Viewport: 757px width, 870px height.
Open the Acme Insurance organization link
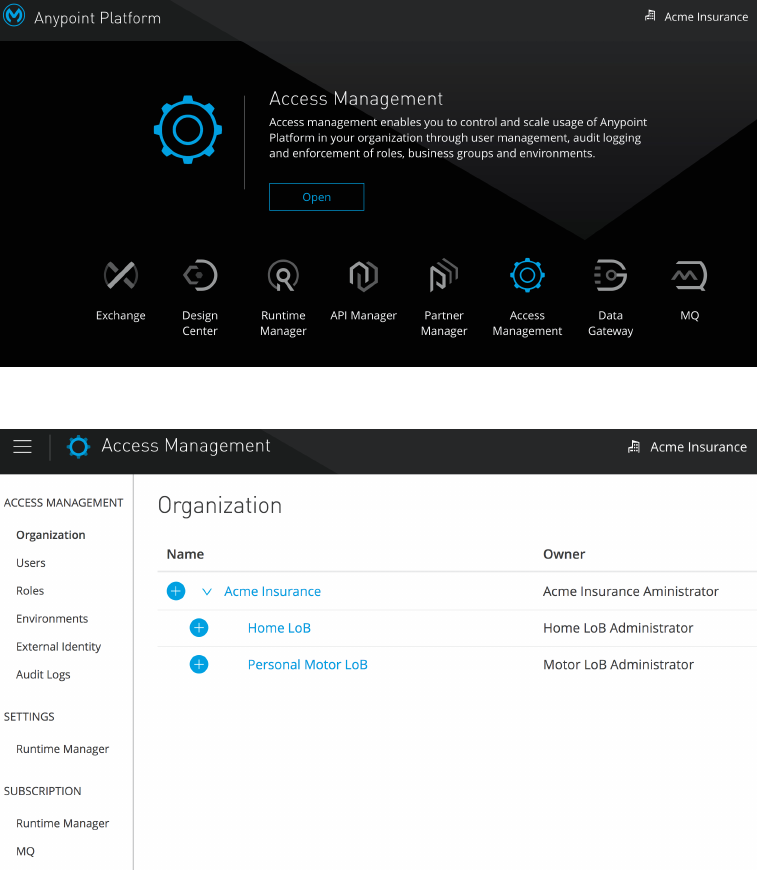(x=272, y=591)
